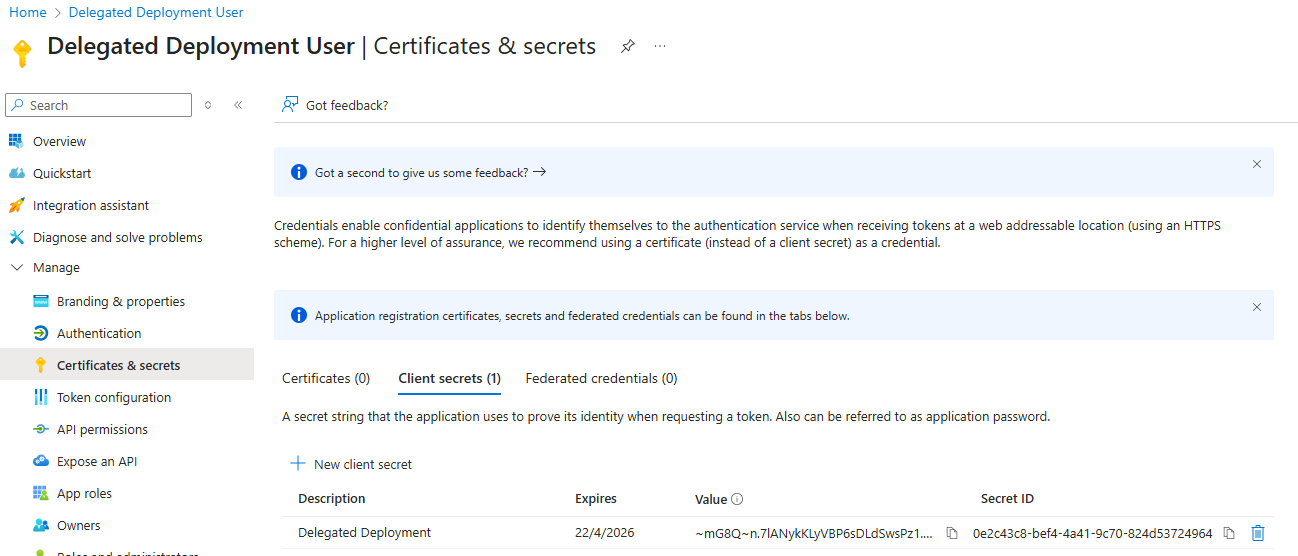Switch to the Federated credentials tab

point(601,379)
